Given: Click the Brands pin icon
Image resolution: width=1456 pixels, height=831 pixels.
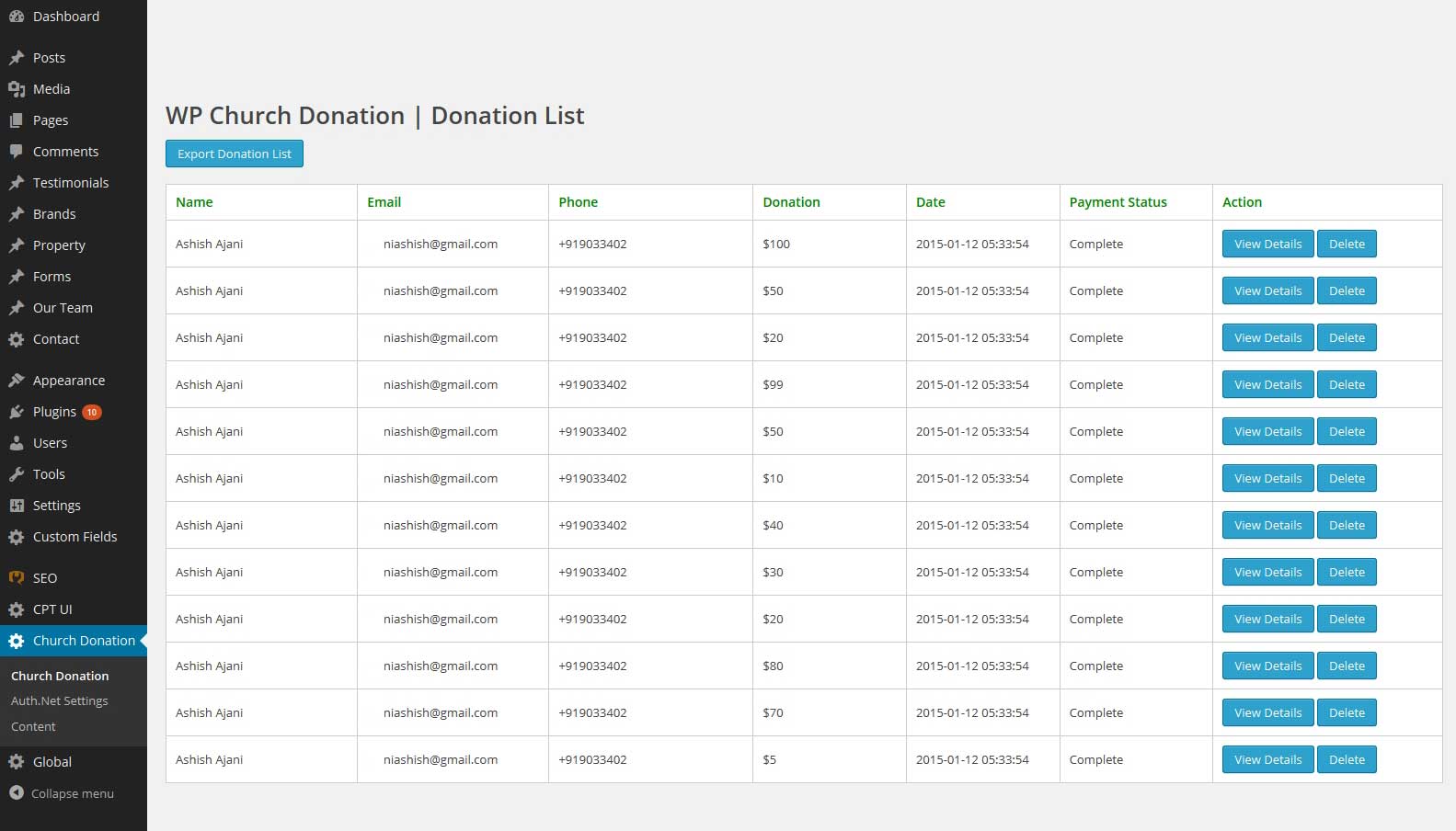Looking at the screenshot, I should [17, 214].
